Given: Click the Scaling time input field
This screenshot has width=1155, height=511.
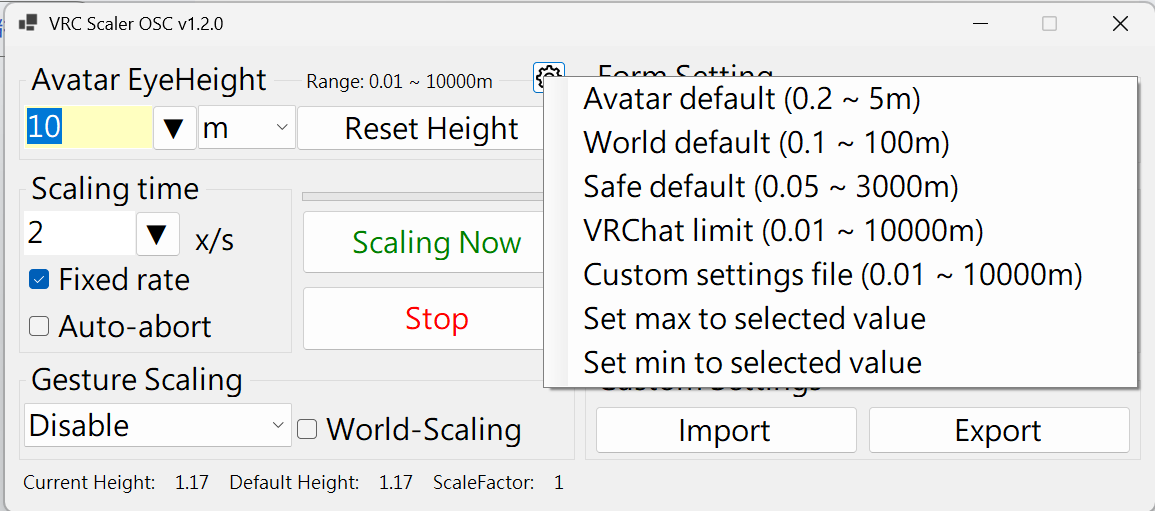Looking at the screenshot, I should (80, 235).
